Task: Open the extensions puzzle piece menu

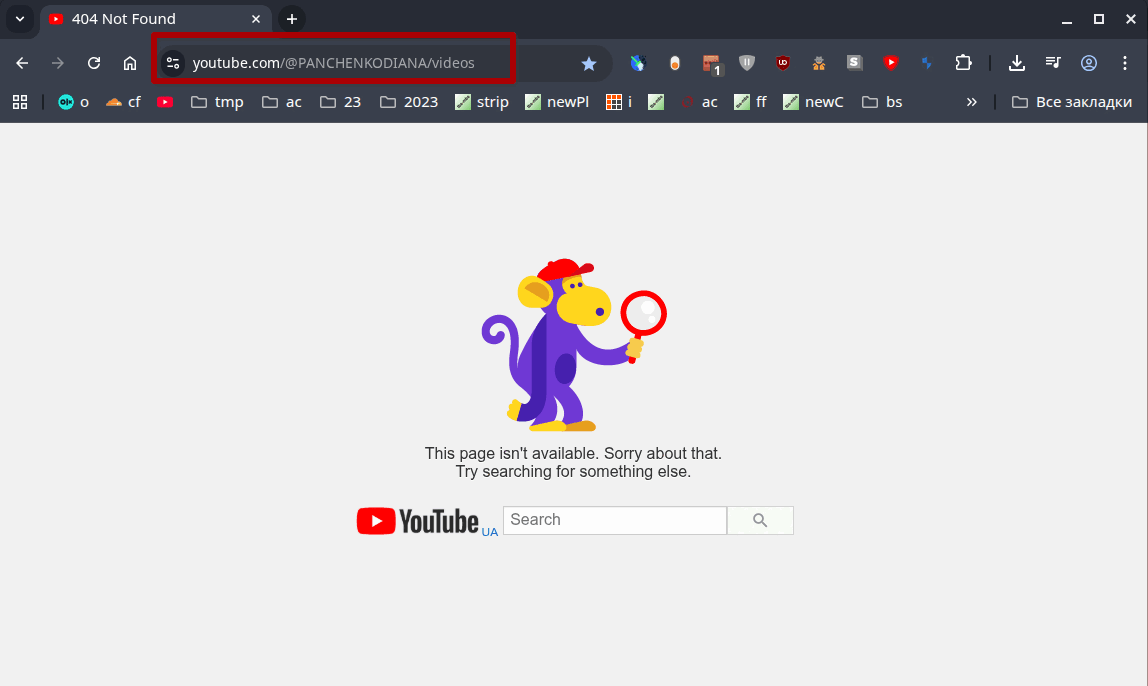Action: 964,63
